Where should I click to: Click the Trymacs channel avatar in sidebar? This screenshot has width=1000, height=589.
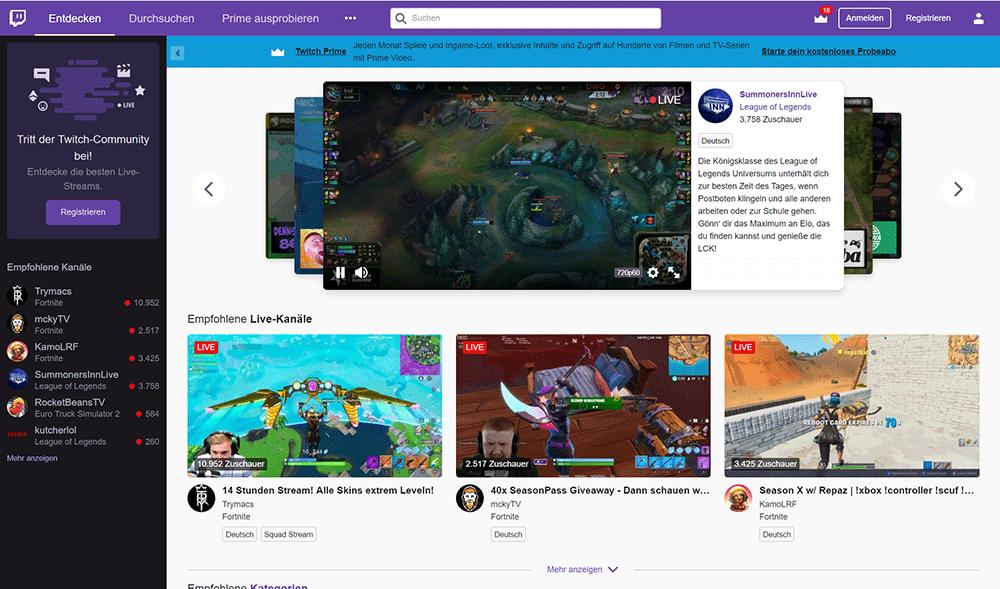pos(17,296)
